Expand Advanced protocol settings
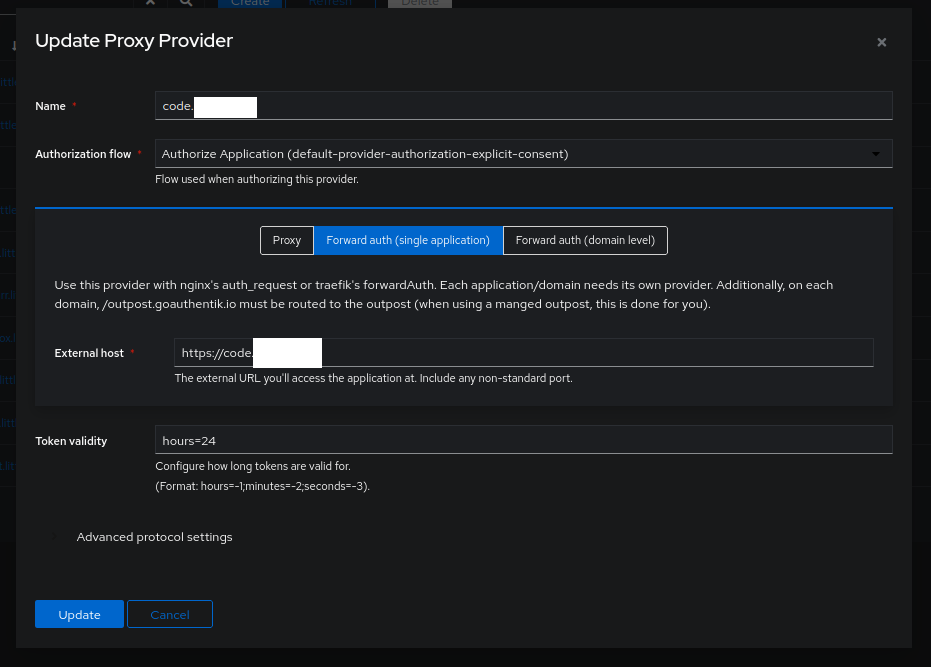Image resolution: width=931 pixels, height=667 pixels. pos(154,537)
